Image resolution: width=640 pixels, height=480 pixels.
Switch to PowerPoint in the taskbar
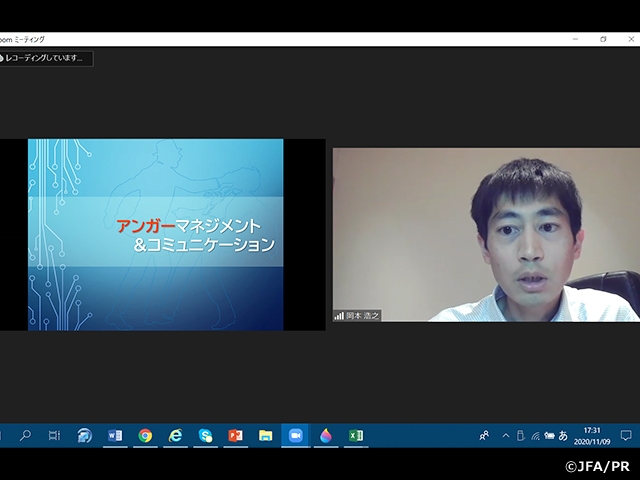(235, 435)
